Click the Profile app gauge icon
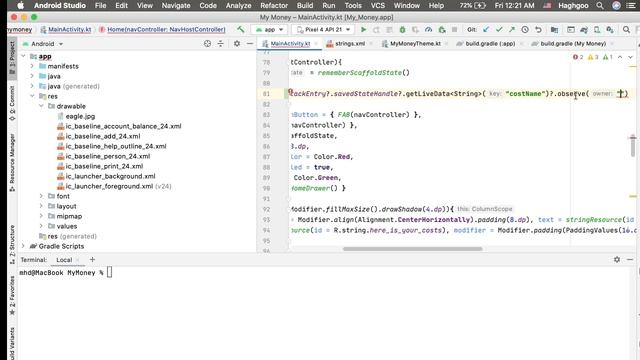 pyautogui.click(x=428, y=30)
